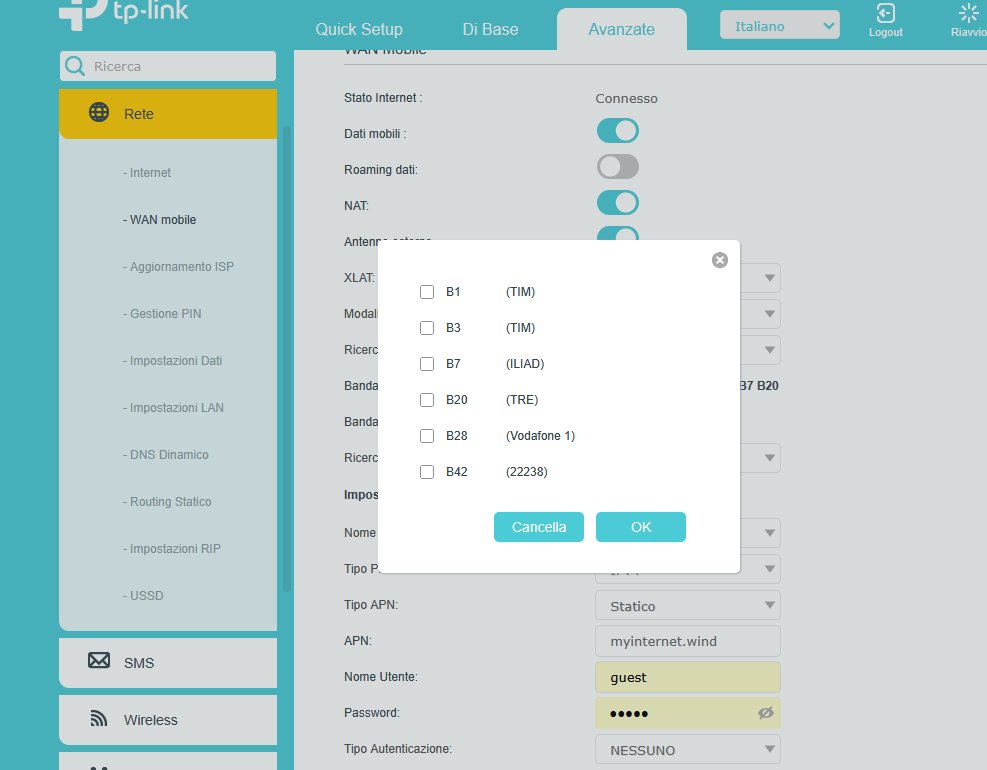Toggle the Dati mobili switch
The height and width of the screenshot is (770, 987).
click(617, 131)
